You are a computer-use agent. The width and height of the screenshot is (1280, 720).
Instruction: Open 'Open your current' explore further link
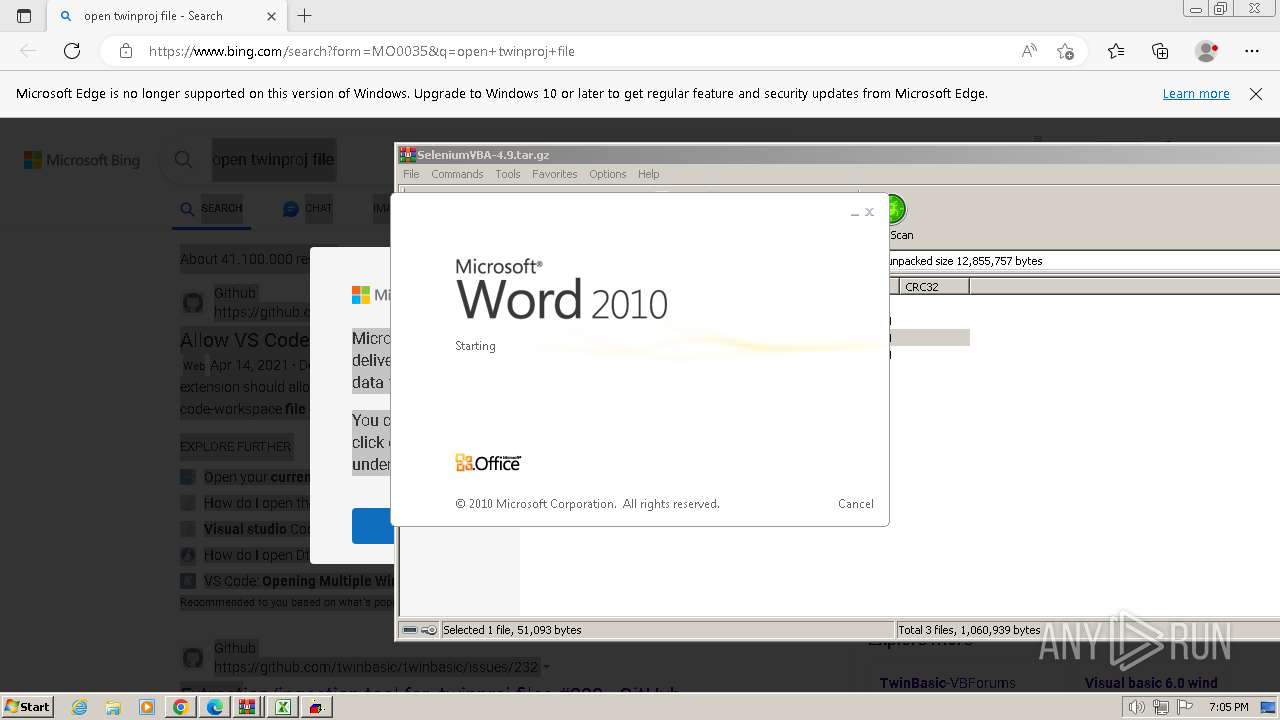[x=257, y=477]
